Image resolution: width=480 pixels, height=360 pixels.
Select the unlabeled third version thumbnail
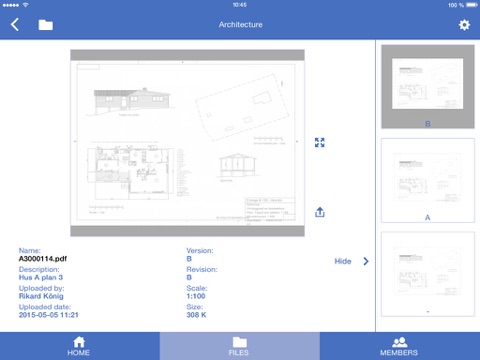tap(428, 274)
